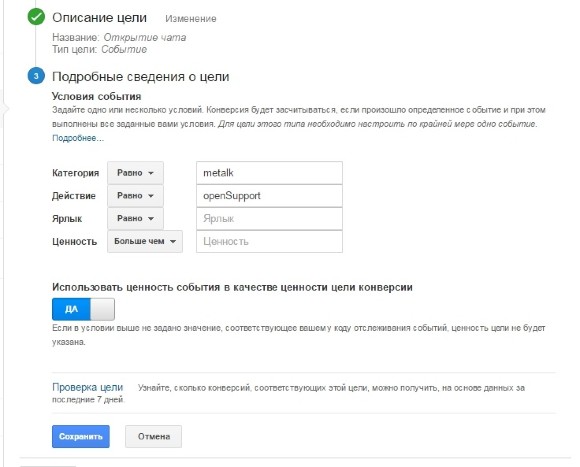Screen dimensions: 580x467
Task: Click the grey off side of toggle
Action: (x=102, y=309)
